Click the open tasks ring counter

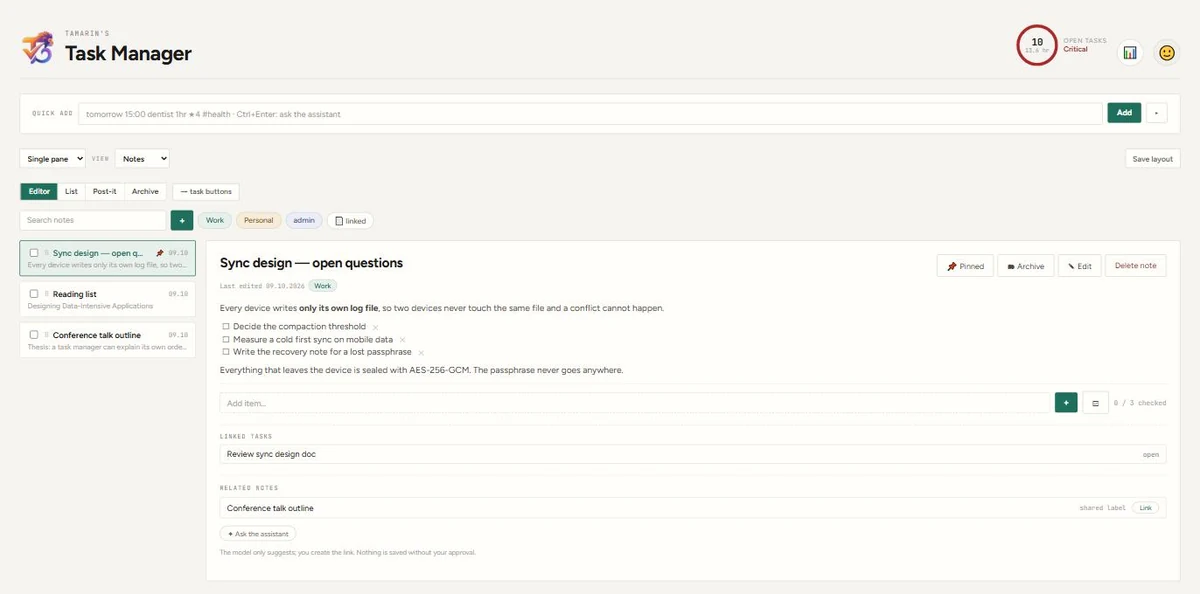1037,45
